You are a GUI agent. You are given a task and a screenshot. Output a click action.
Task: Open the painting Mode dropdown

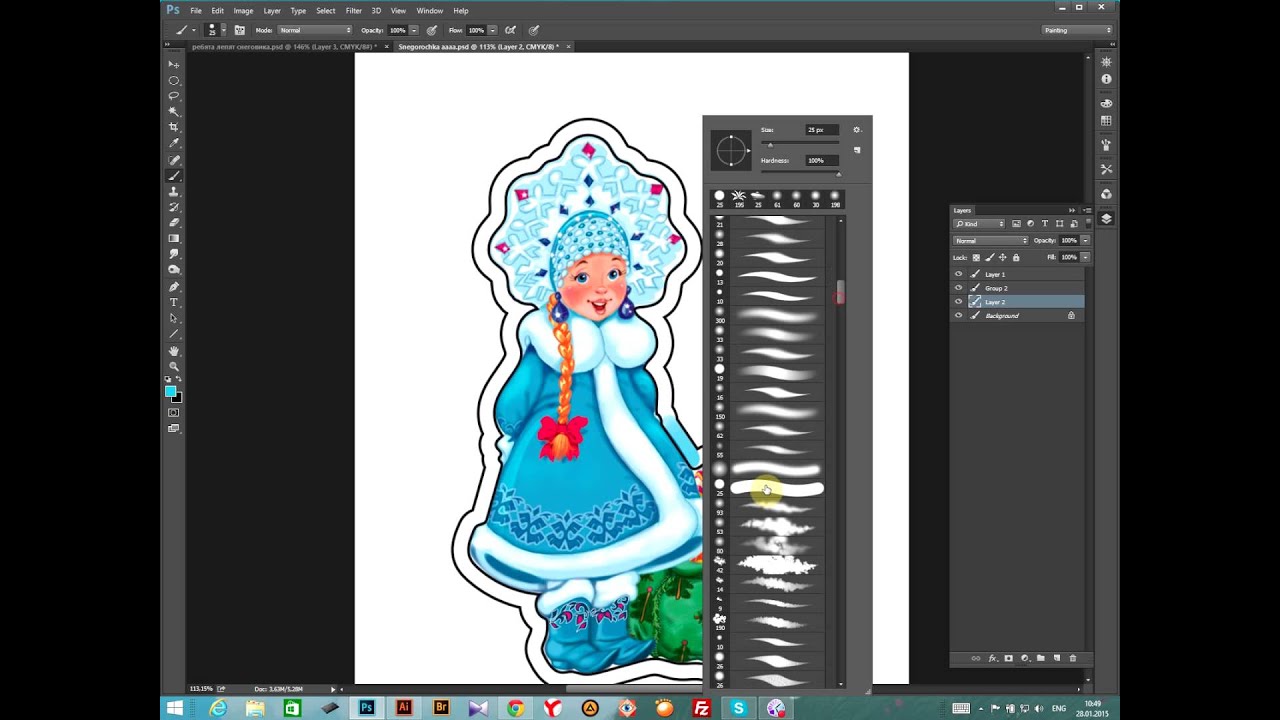(x=315, y=30)
